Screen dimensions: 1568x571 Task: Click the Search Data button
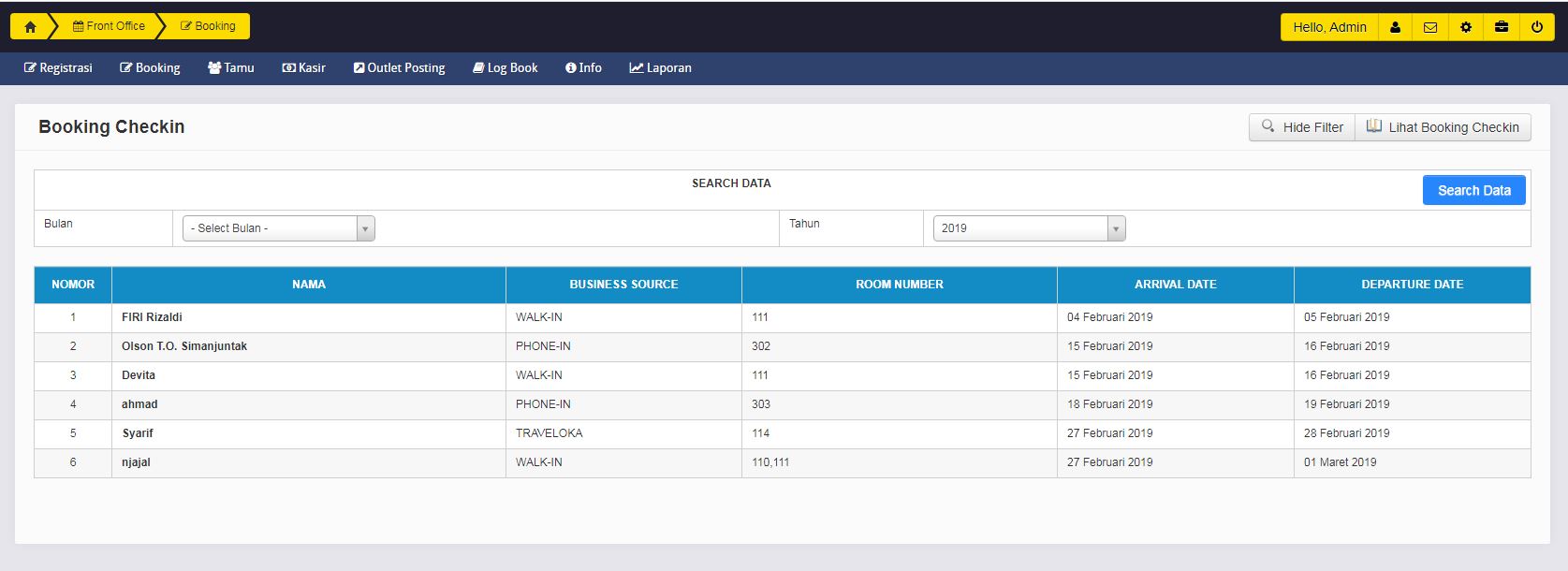click(x=1473, y=190)
